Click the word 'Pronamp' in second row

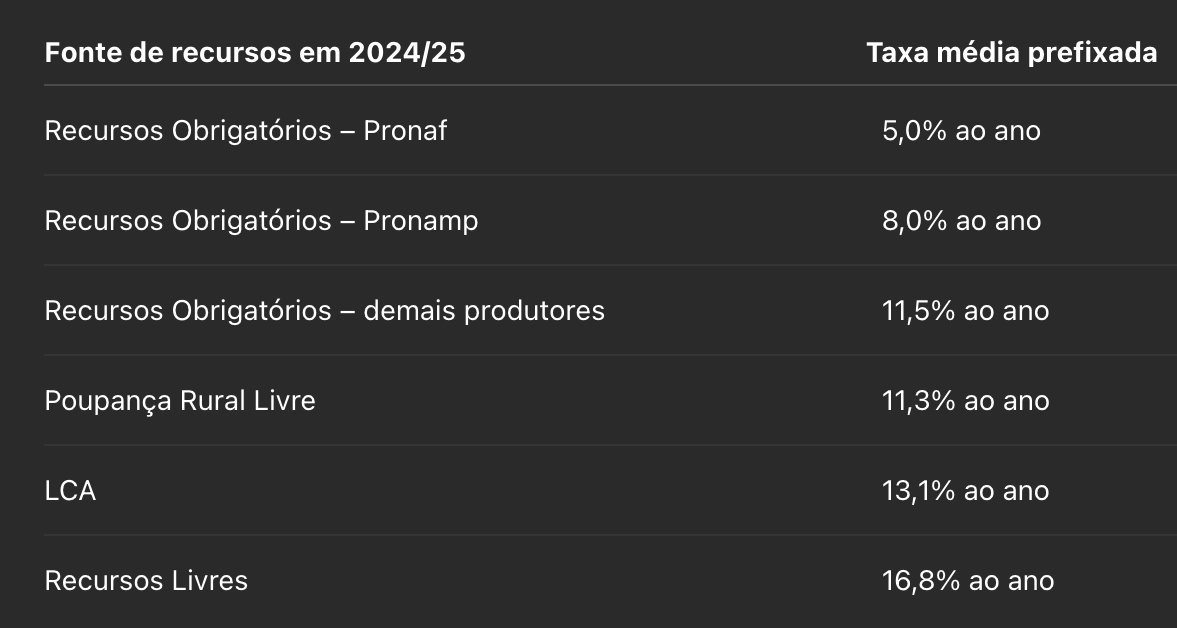[421, 221]
